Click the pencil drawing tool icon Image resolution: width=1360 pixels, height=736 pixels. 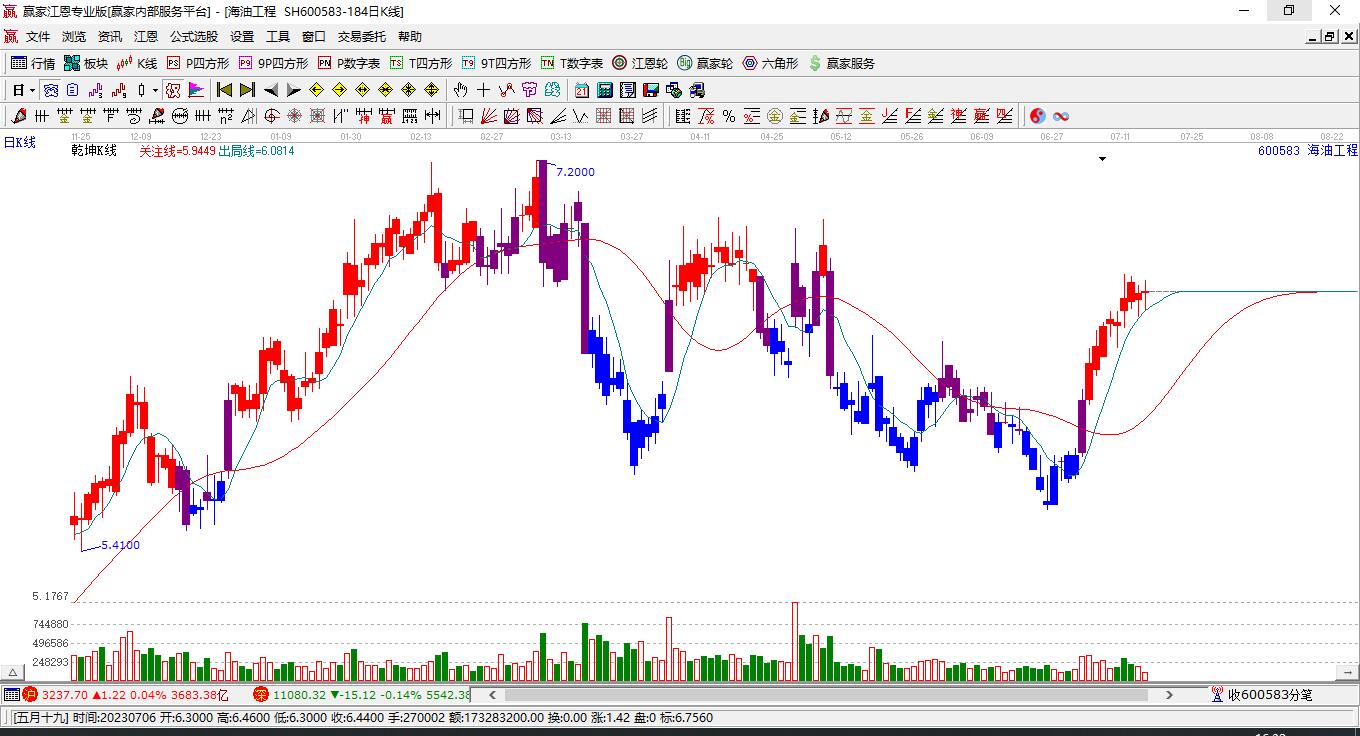click(x=17, y=116)
